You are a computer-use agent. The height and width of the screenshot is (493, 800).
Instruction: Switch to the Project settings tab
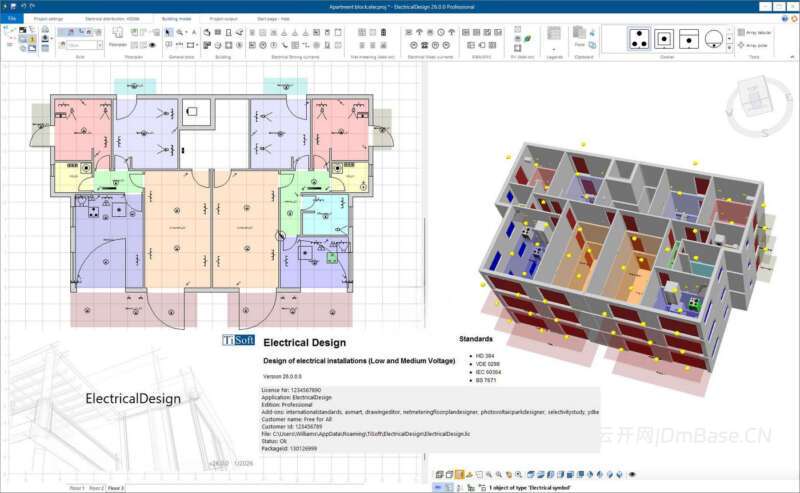coord(48,19)
